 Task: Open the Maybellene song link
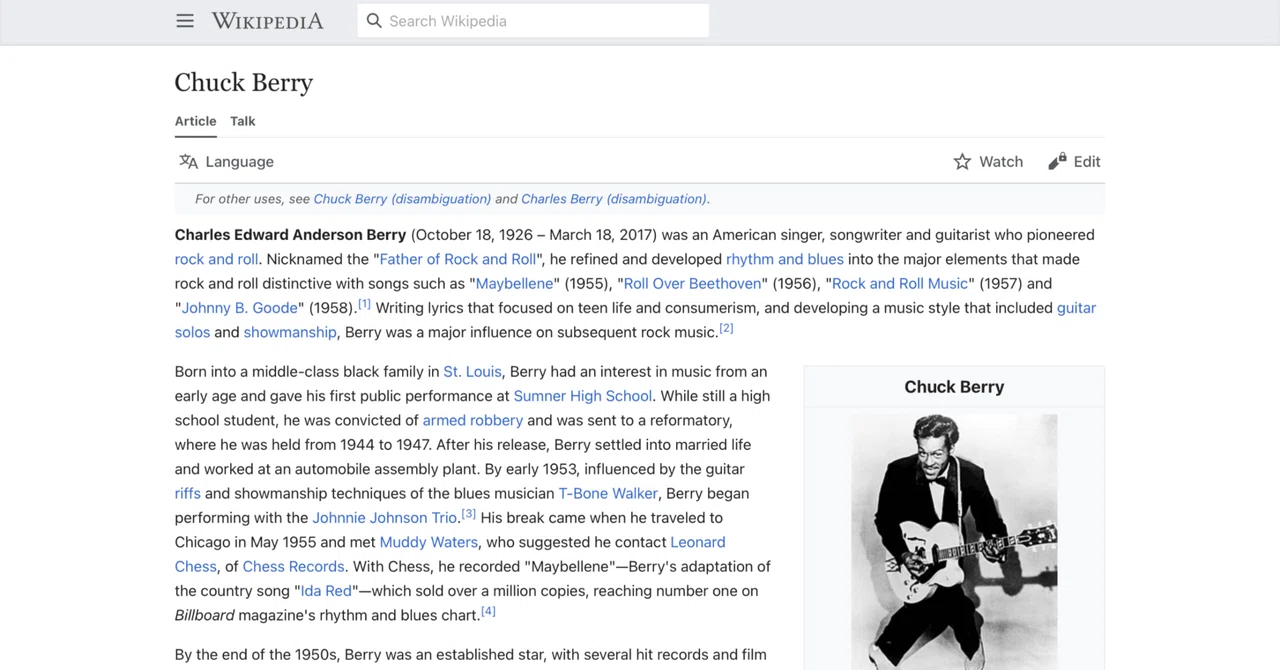[514, 283]
